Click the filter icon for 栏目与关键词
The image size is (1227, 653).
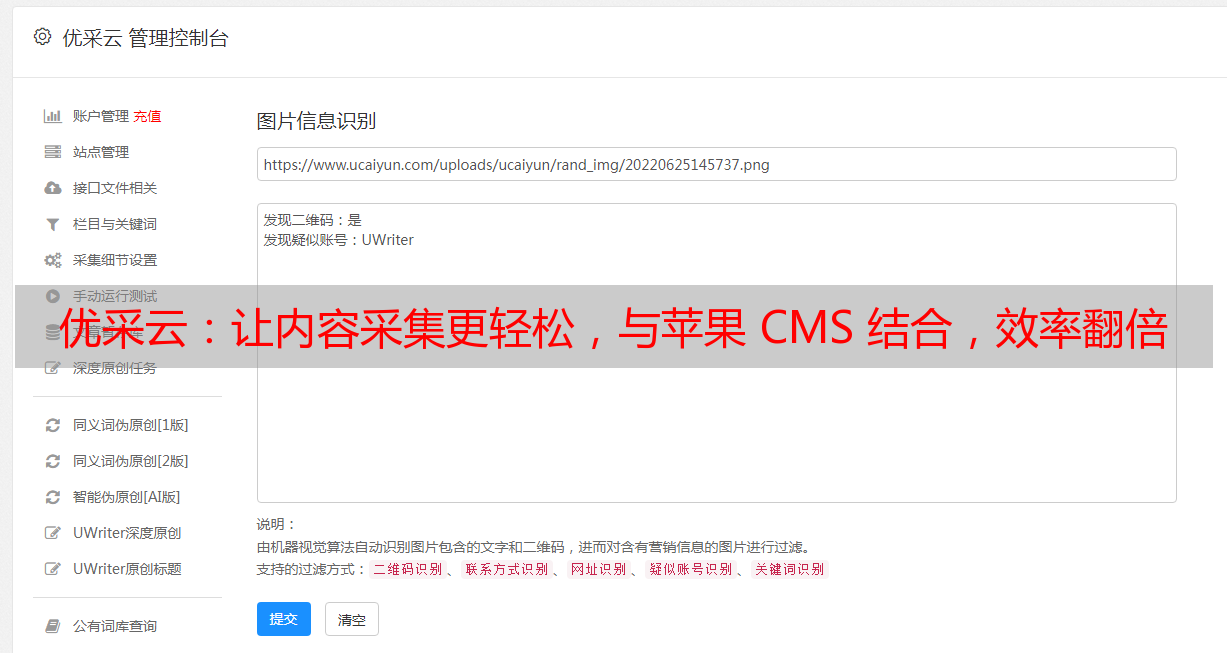click(x=53, y=224)
